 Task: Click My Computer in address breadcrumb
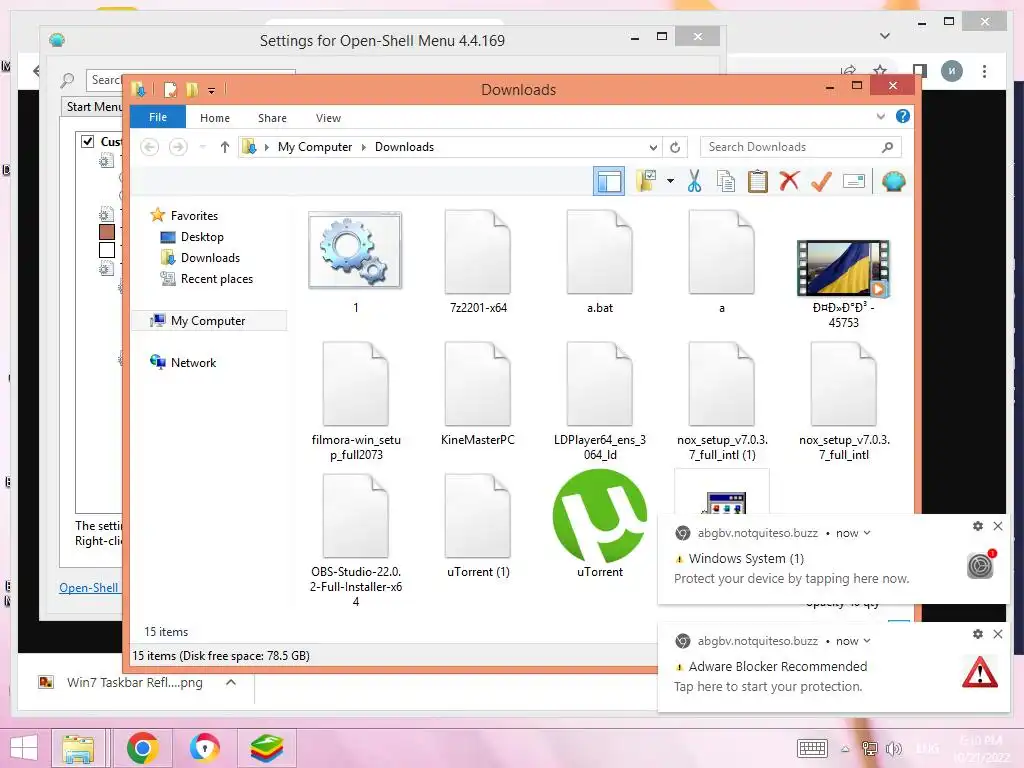click(x=315, y=147)
